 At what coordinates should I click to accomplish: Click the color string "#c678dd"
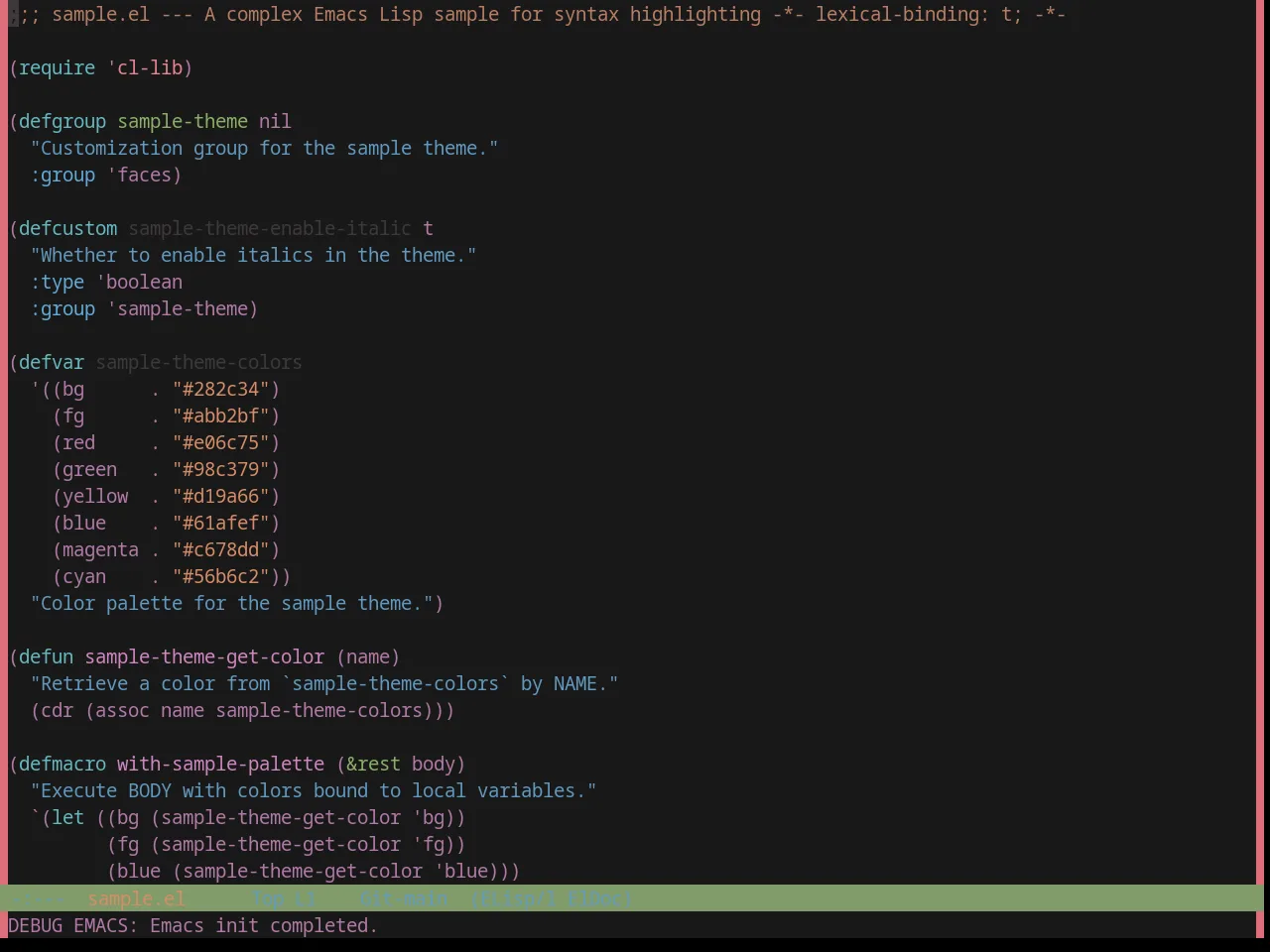(221, 549)
